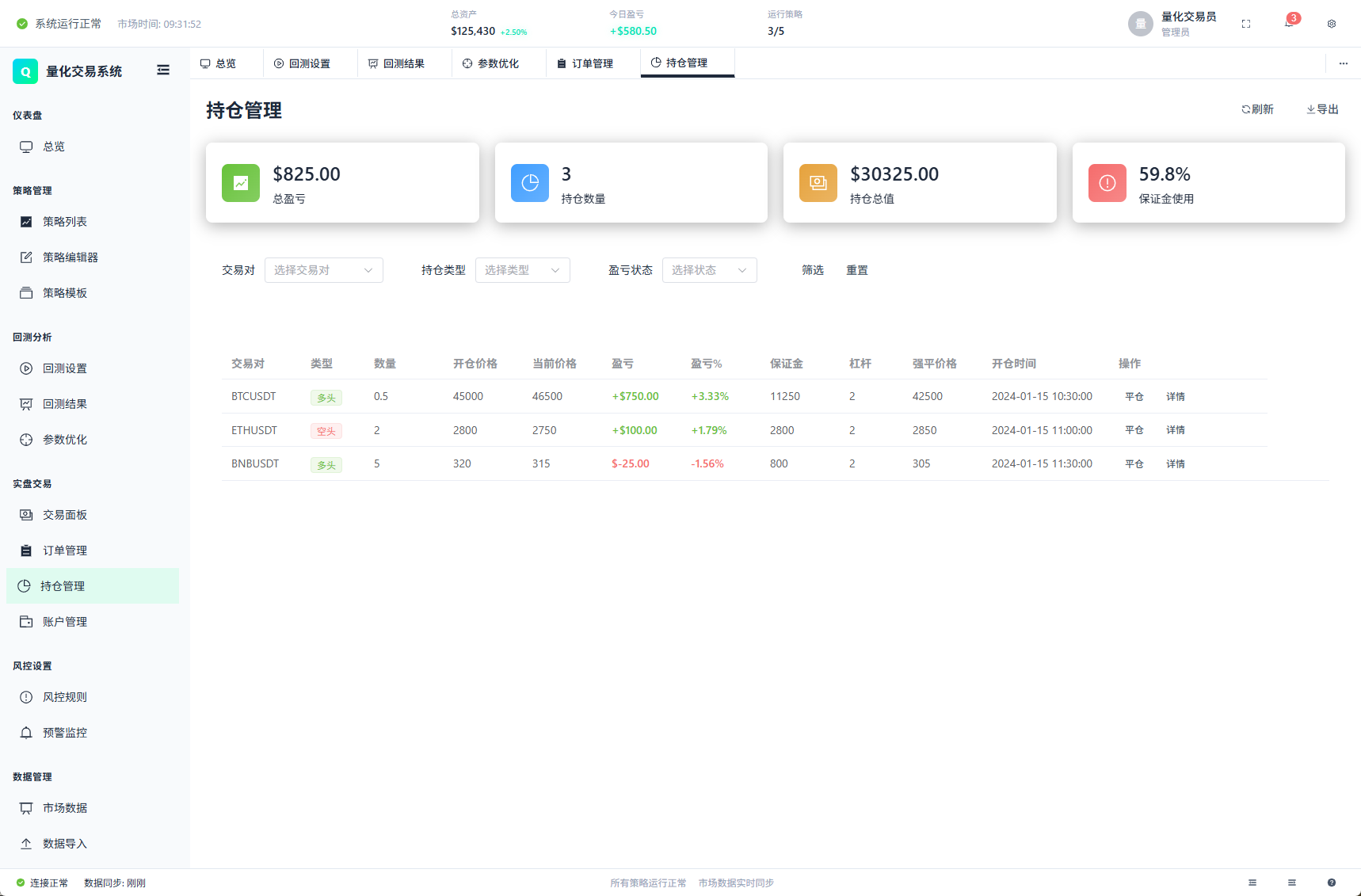Image resolution: width=1361 pixels, height=896 pixels.
Task: Open settings gear icon in header
Action: pyautogui.click(x=1332, y=24)
